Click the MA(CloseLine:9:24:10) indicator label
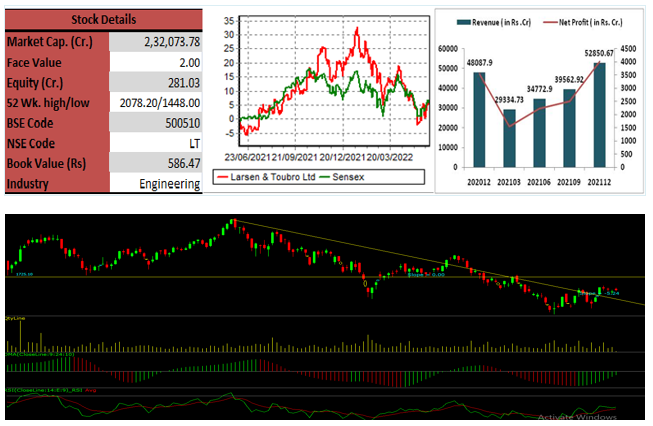 (40, 354)
